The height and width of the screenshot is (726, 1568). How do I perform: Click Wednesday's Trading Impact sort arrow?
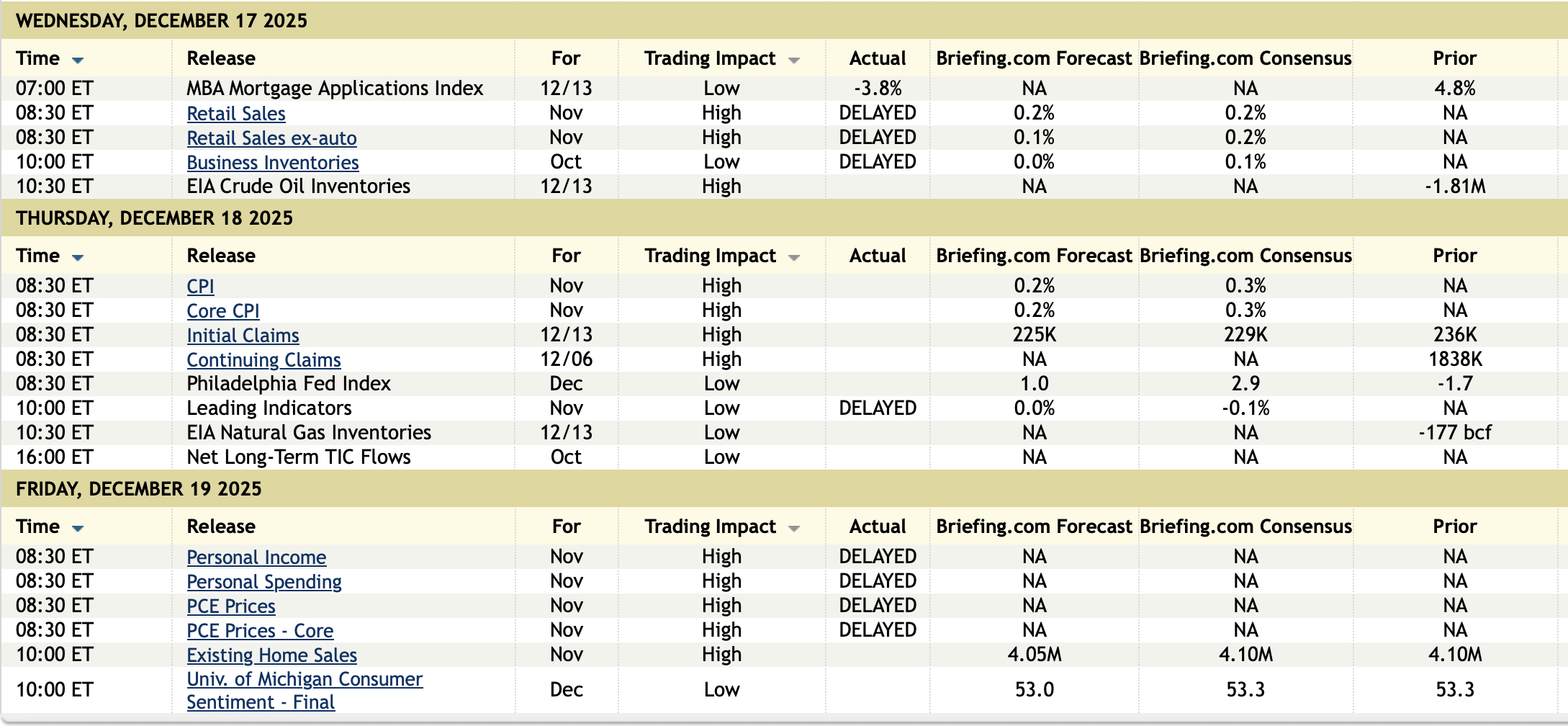pyautogui.click(x=793, y=60)
